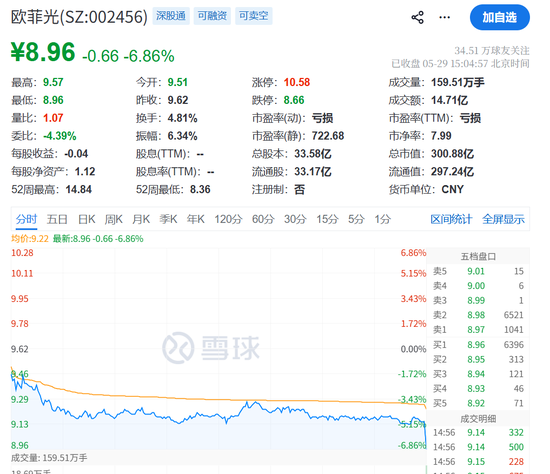Open the share icon
The width and height of the screenshot is (550, 474).
coord(417,17)
